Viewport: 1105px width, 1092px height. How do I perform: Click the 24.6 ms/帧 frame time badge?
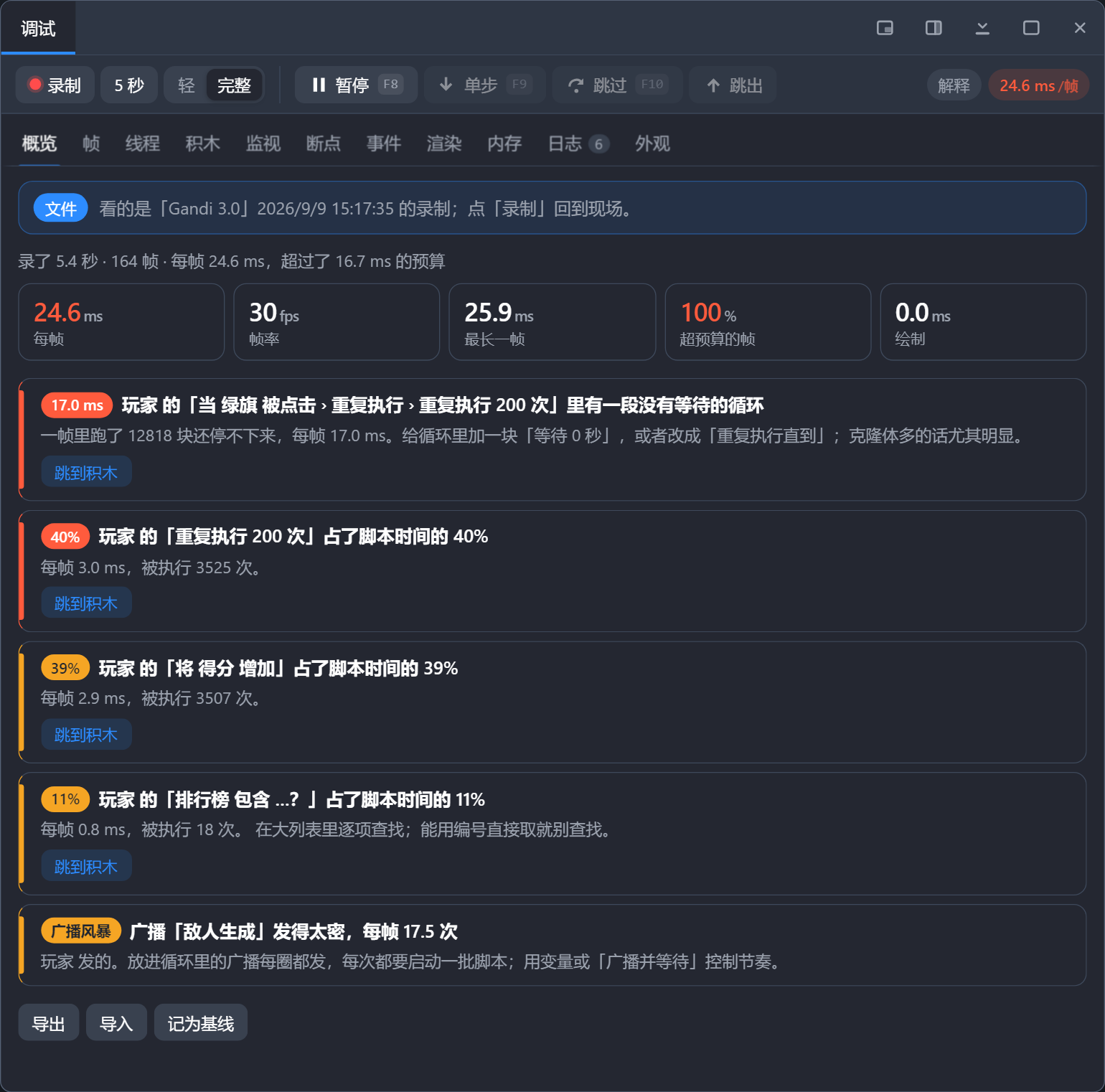pyautogui.click(x=1039, y=85)
